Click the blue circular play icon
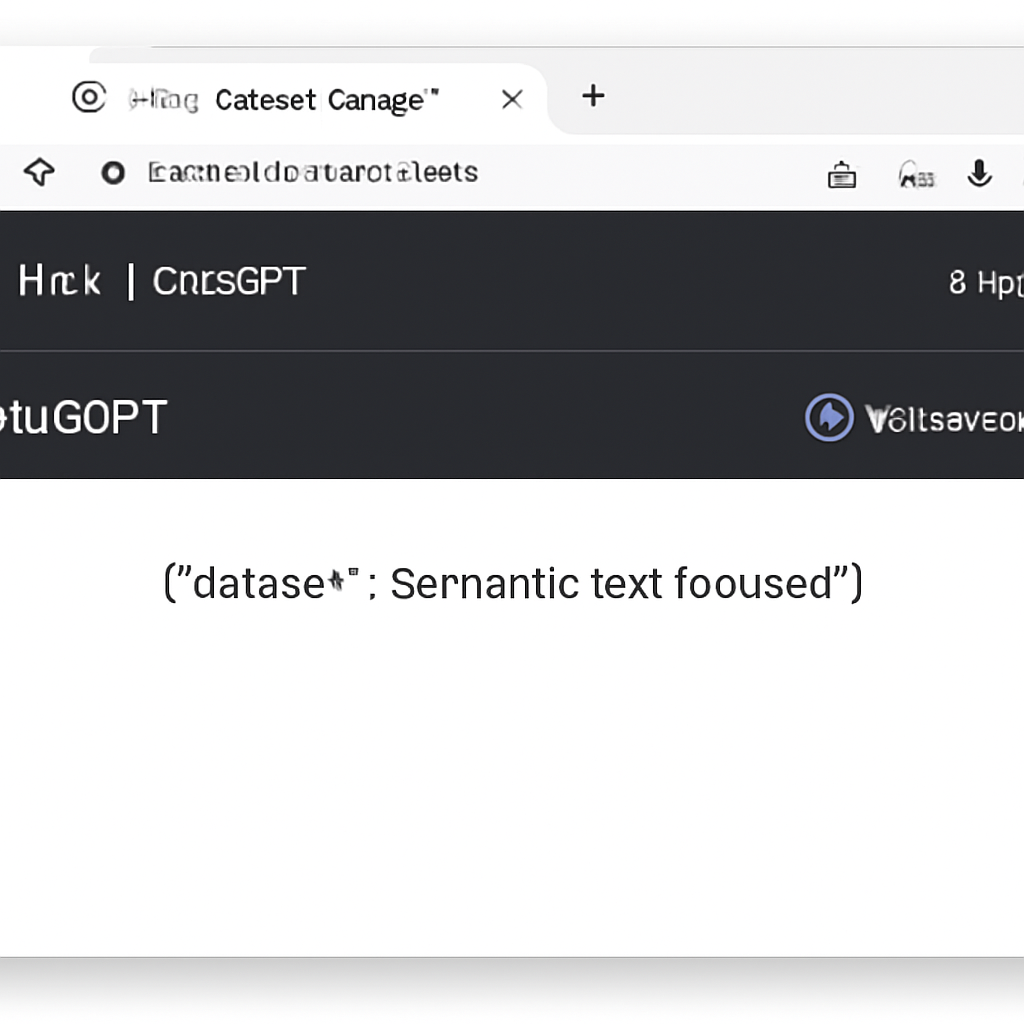Viewport: 1024px width, 1024px height. point(829,417)
